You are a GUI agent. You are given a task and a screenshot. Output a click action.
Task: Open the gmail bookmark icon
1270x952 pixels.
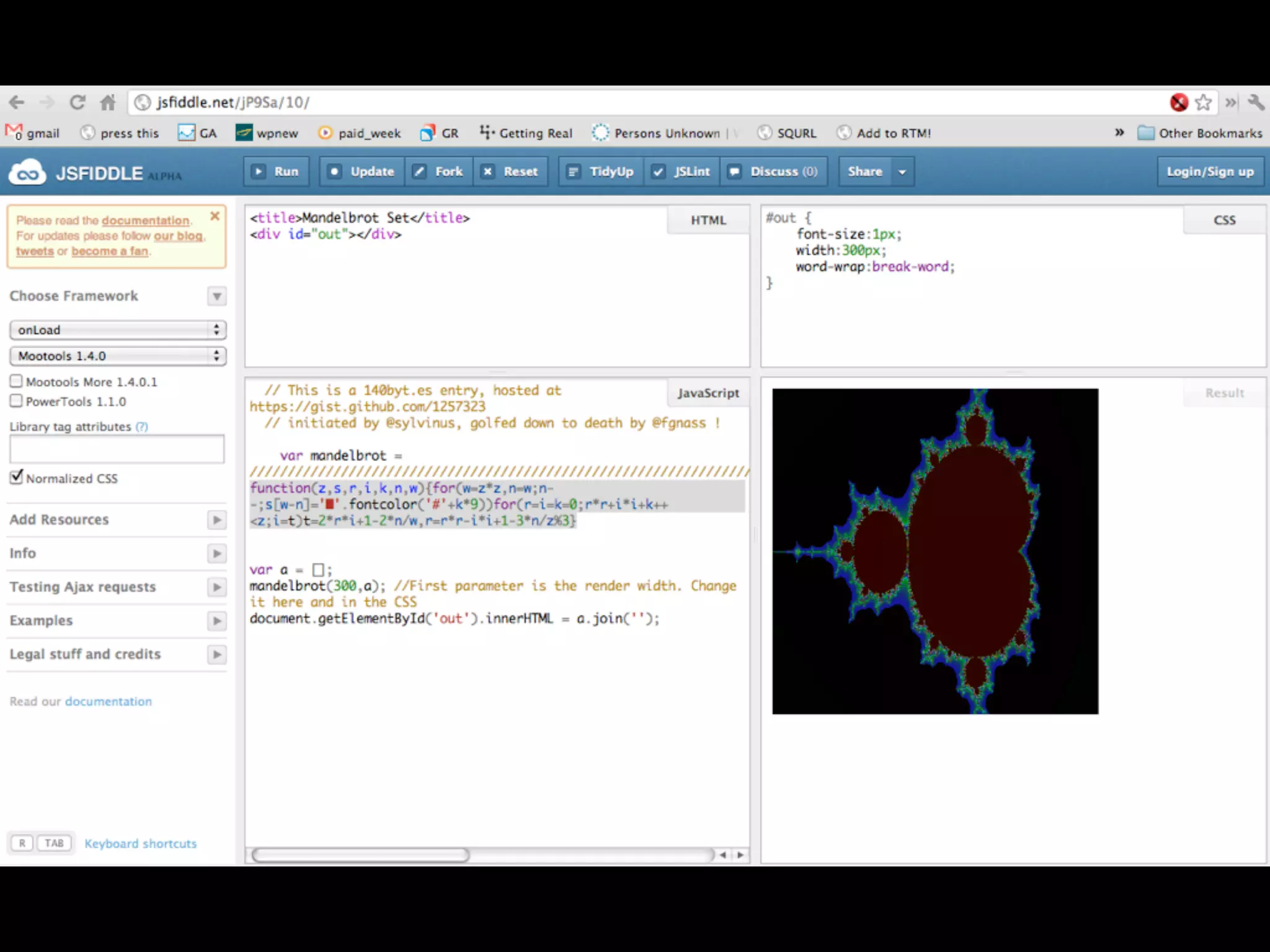pyautogui.click(x=14, y=132)
